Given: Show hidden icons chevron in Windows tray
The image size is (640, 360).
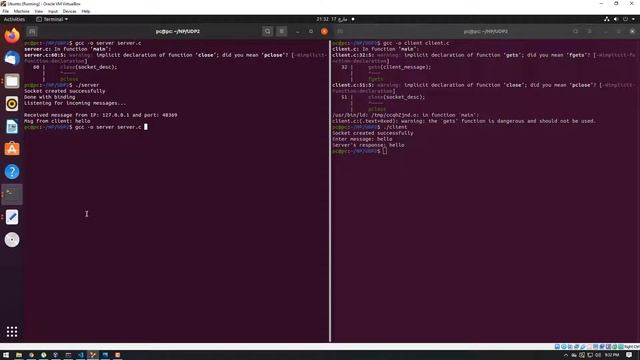Looking at the screenshot, I should [566, 356].
